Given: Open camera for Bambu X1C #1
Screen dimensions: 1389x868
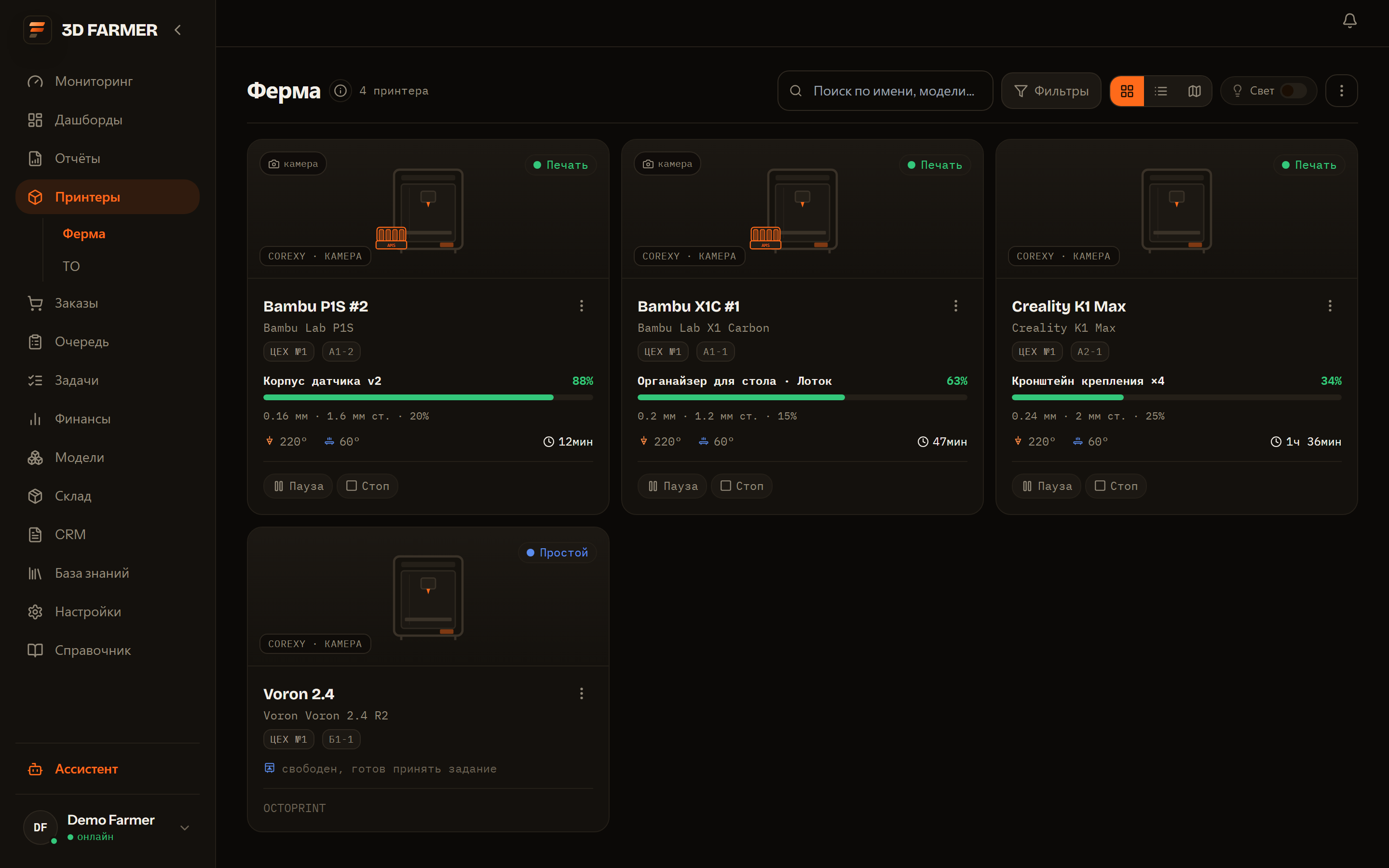Looking at the screenshot, I should tap(667, 163).
